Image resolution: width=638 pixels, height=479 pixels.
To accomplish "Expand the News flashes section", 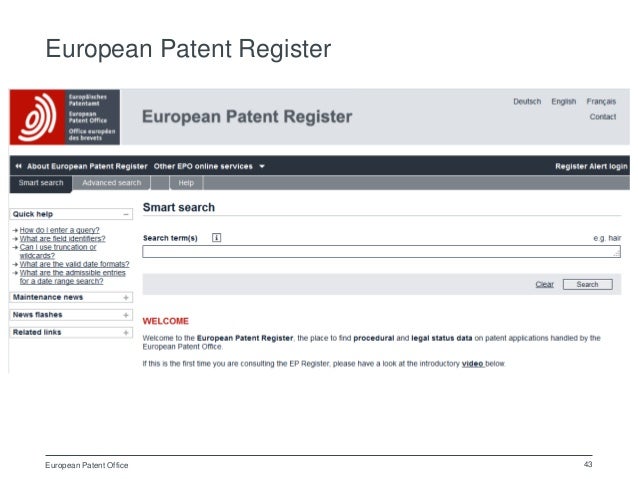I will point(126,314).
